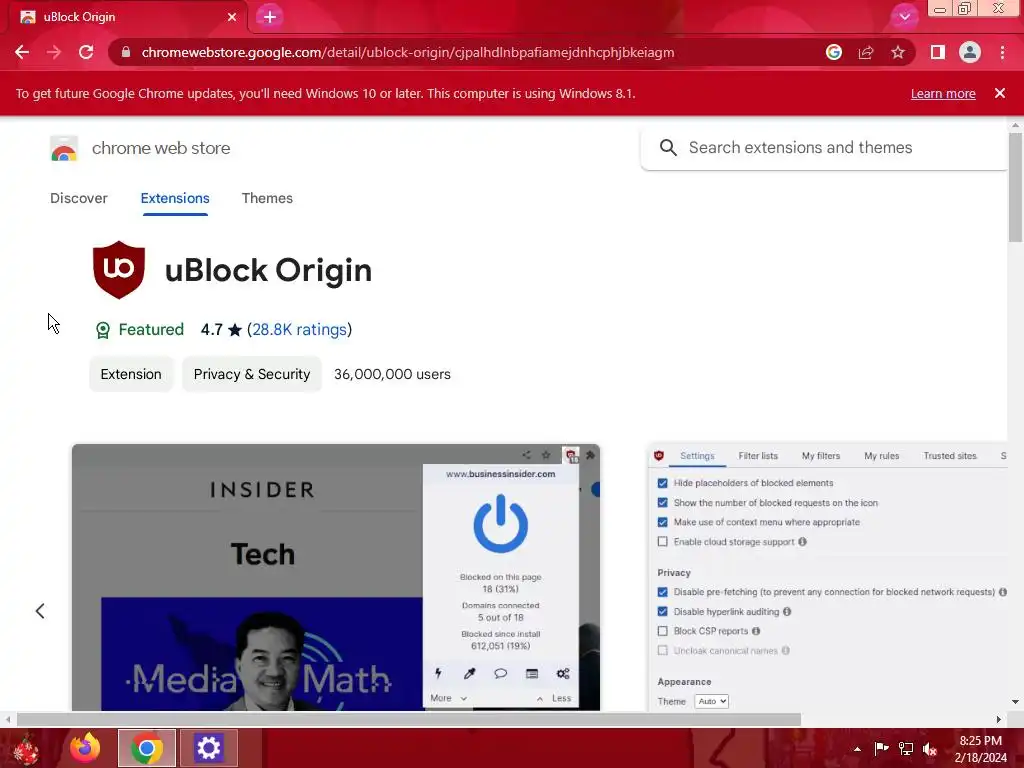Select the Filter lists tab
Viewport: 1024px width, 768px height.
point(758,456)
